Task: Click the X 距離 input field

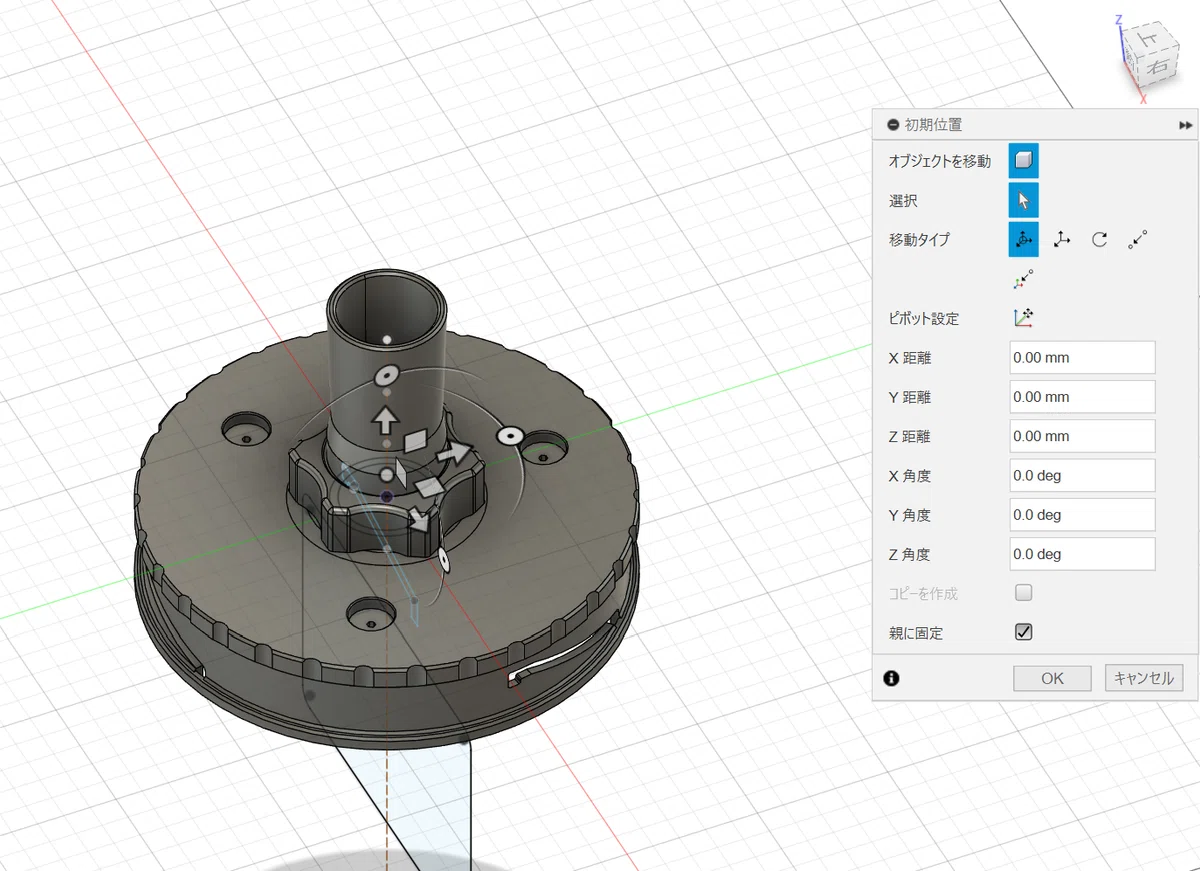Action: [x=1082, y=357]
